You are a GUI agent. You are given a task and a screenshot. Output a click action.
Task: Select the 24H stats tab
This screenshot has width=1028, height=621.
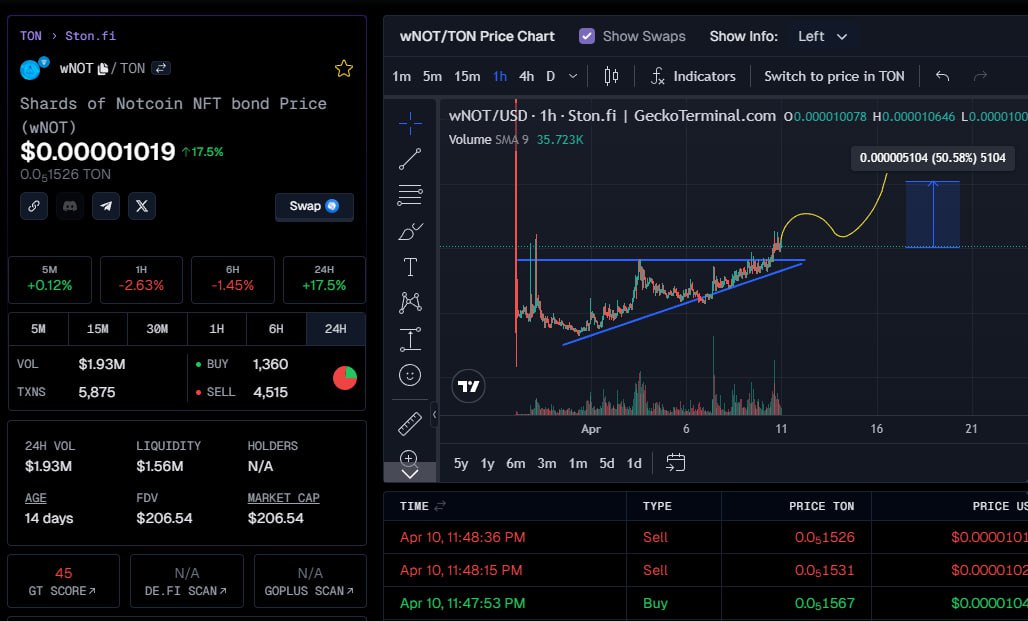point(336,329)
